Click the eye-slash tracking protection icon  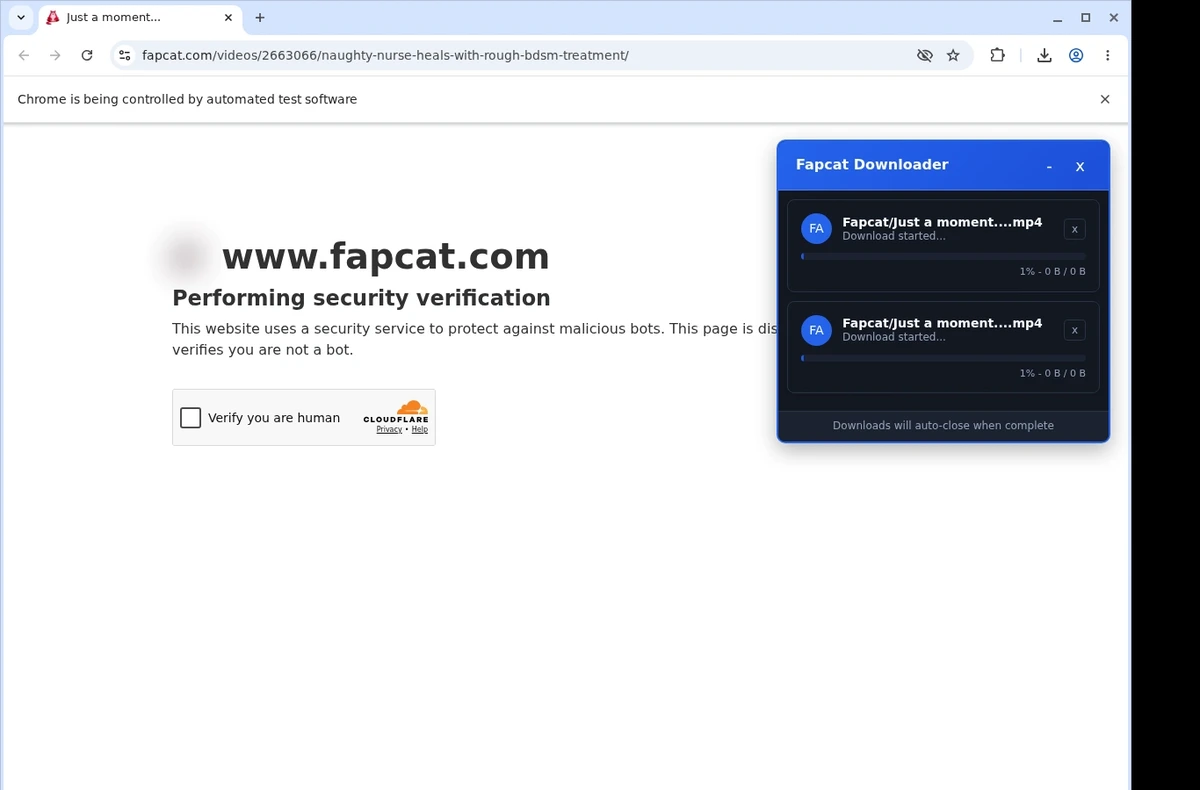click(x=925, y=56)
